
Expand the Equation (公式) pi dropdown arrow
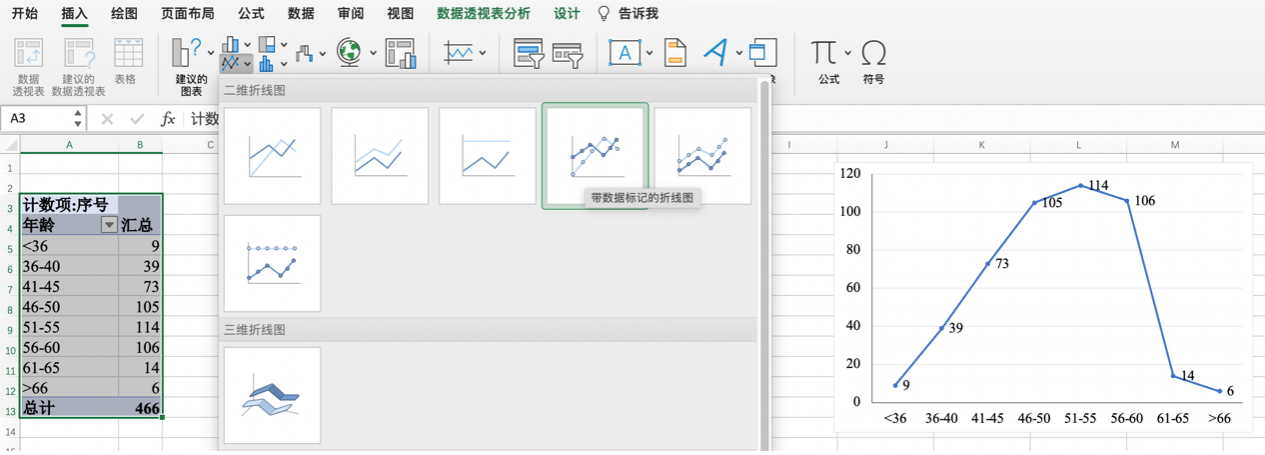coord(848,53)
